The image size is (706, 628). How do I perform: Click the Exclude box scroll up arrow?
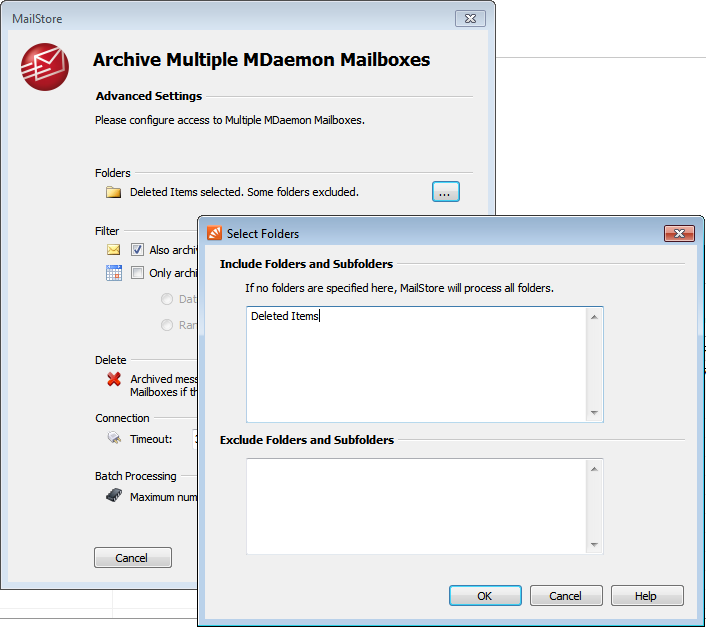point(594,469)
